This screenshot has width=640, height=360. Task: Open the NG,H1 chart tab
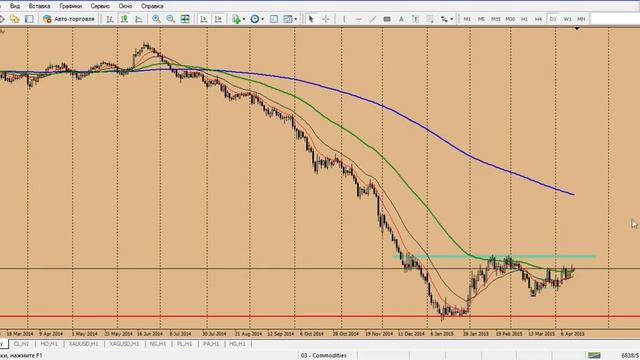pos(158,344)
